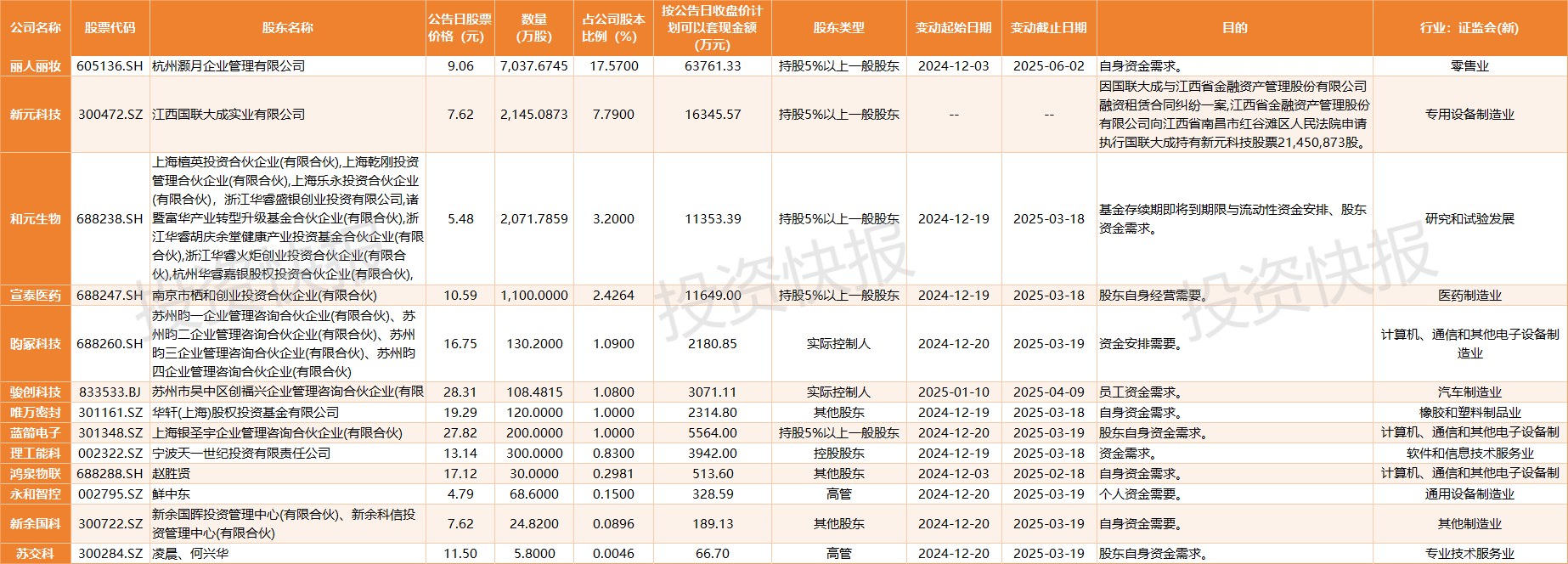The height and width of the screenshot is (564, 1568).
Task: Click the stock price 28.31 cell
Action: (460, 392)
